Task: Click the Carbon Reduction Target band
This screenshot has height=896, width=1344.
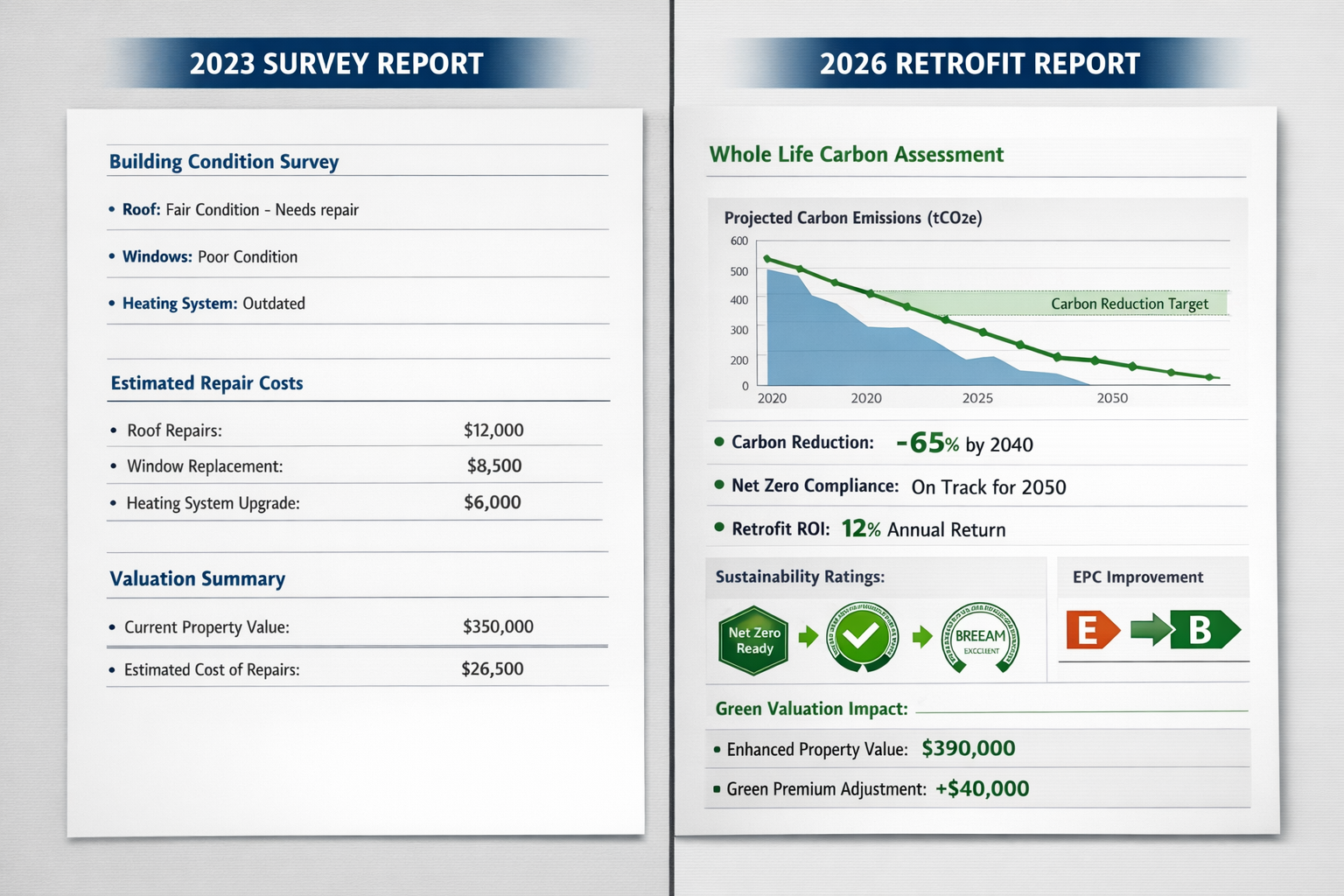Action: click(x=1129, y=304)
